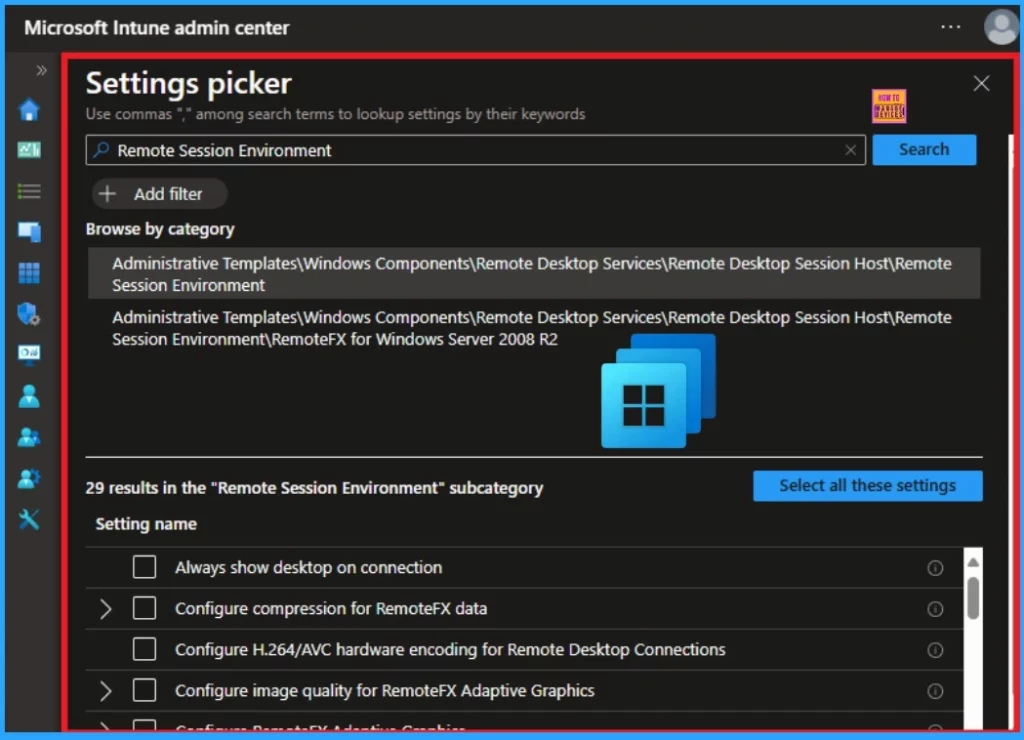
Task: Check Configure image quality for RemoteFX Adaptive Graphics
Action: pos(144,690)
